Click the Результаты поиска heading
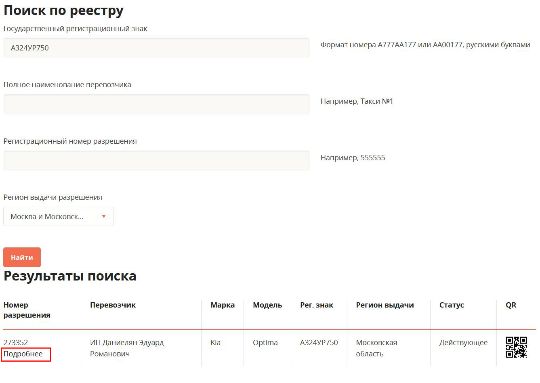Screen dimensions: 540x383 click(x=70, y=276)
